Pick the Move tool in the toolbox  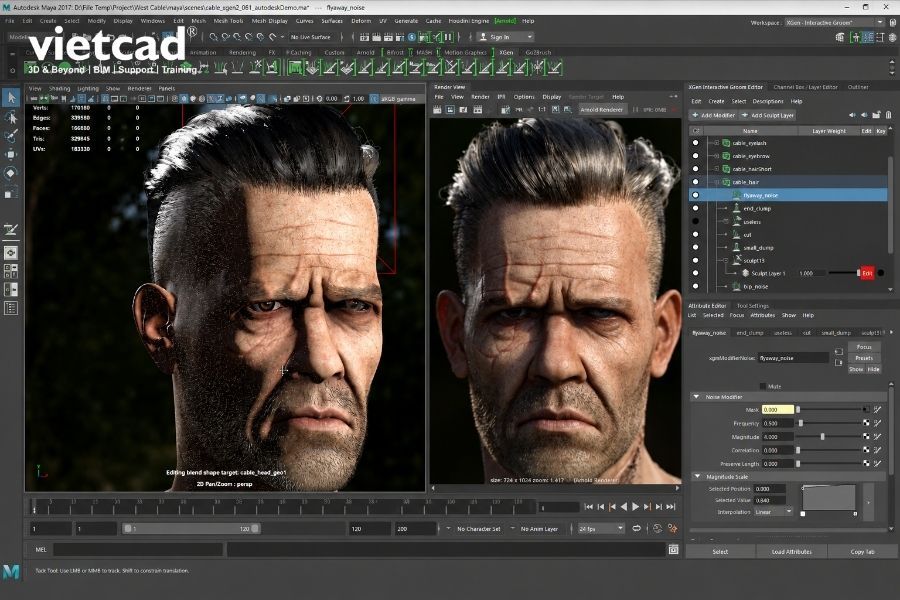pos(11,154)
